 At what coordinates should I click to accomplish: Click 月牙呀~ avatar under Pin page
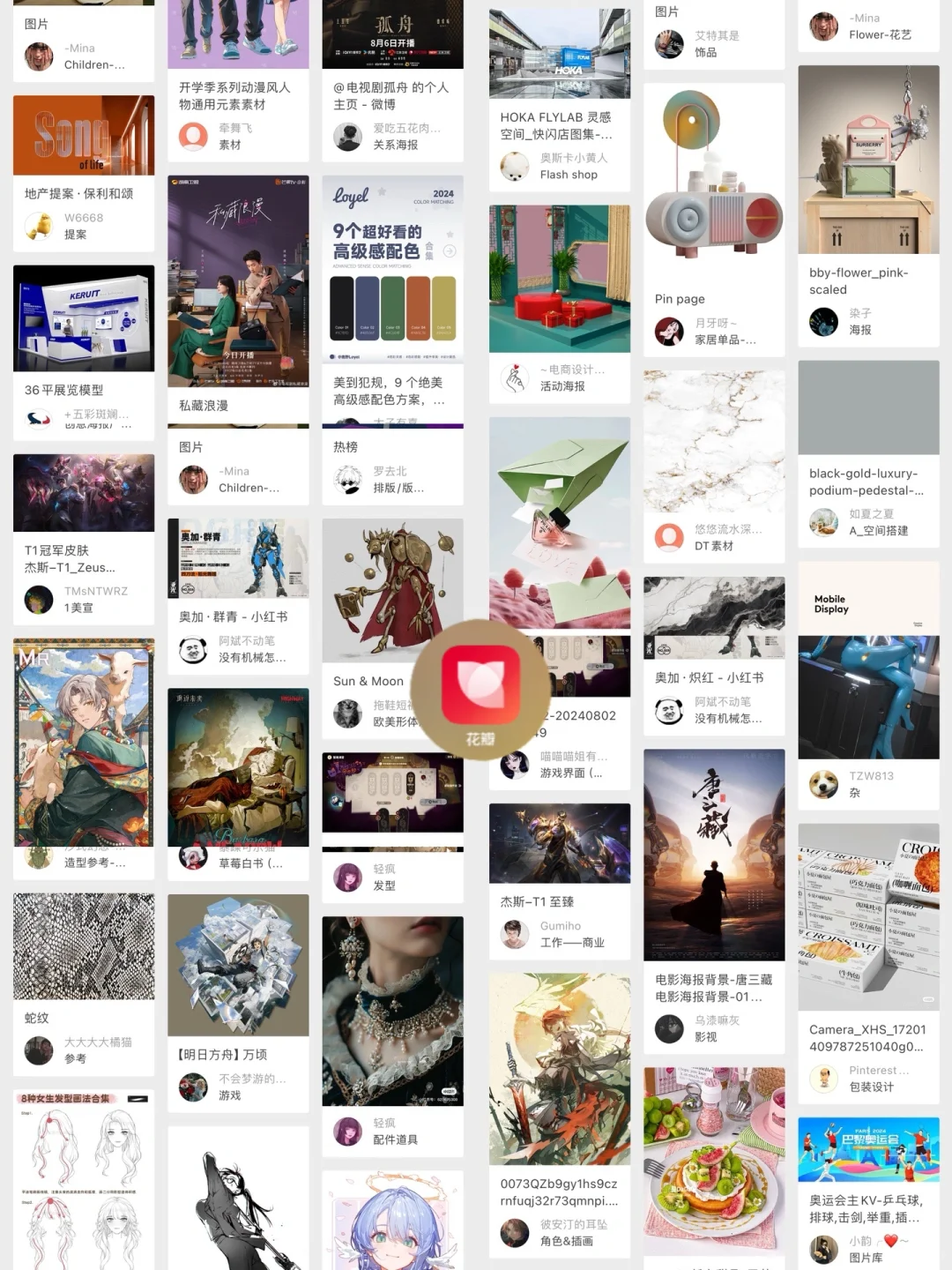[x=669, y=332]
